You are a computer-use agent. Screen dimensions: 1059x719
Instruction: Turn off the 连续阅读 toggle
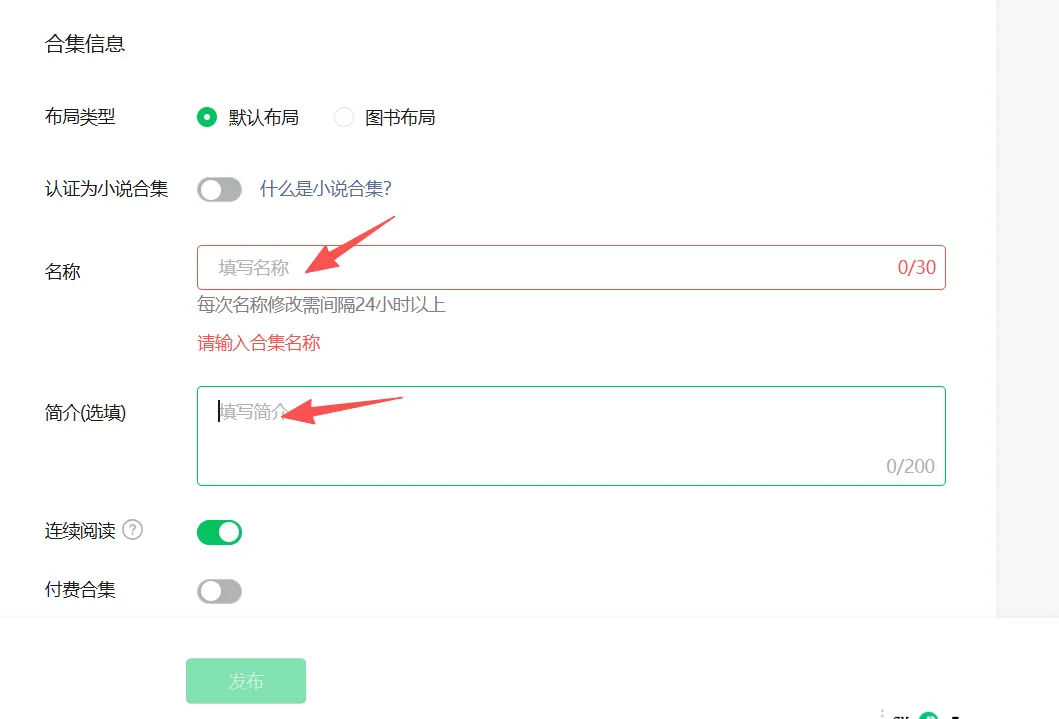tap(219, 532)
